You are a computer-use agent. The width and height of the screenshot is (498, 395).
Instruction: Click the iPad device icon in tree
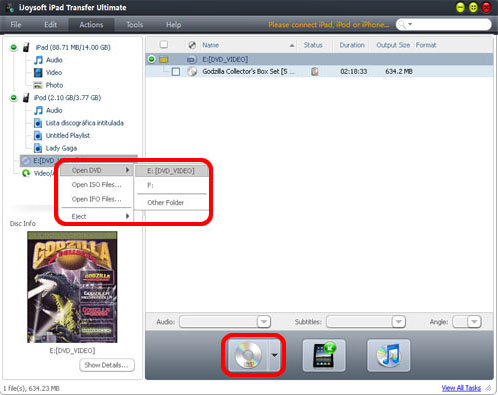point(26,47)
